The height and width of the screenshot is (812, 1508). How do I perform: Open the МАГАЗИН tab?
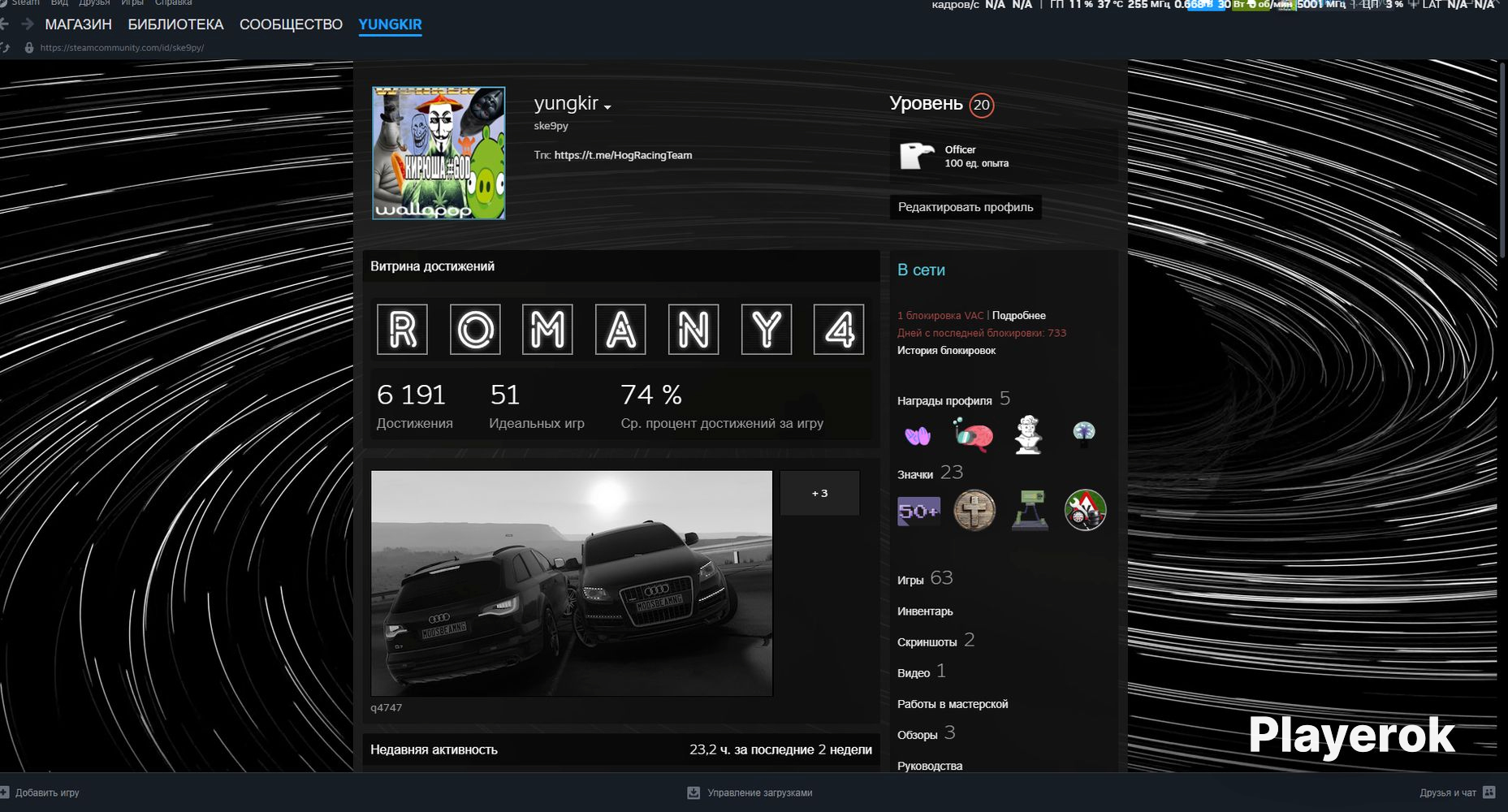pos(78,24)
